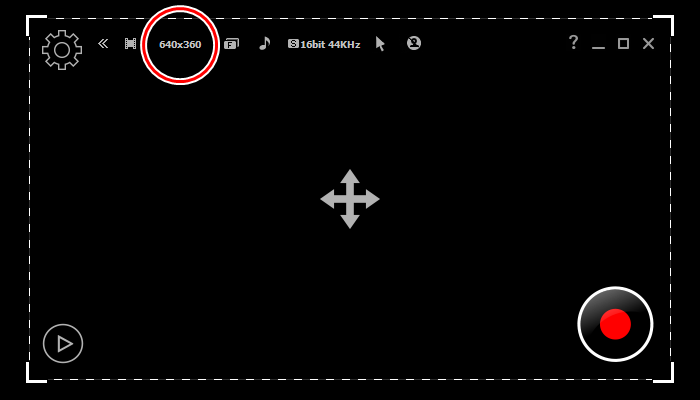Click the top-left corner resize handle
Image resolution: width=700 pixels, height=400 pixels.
coord(36,25)
